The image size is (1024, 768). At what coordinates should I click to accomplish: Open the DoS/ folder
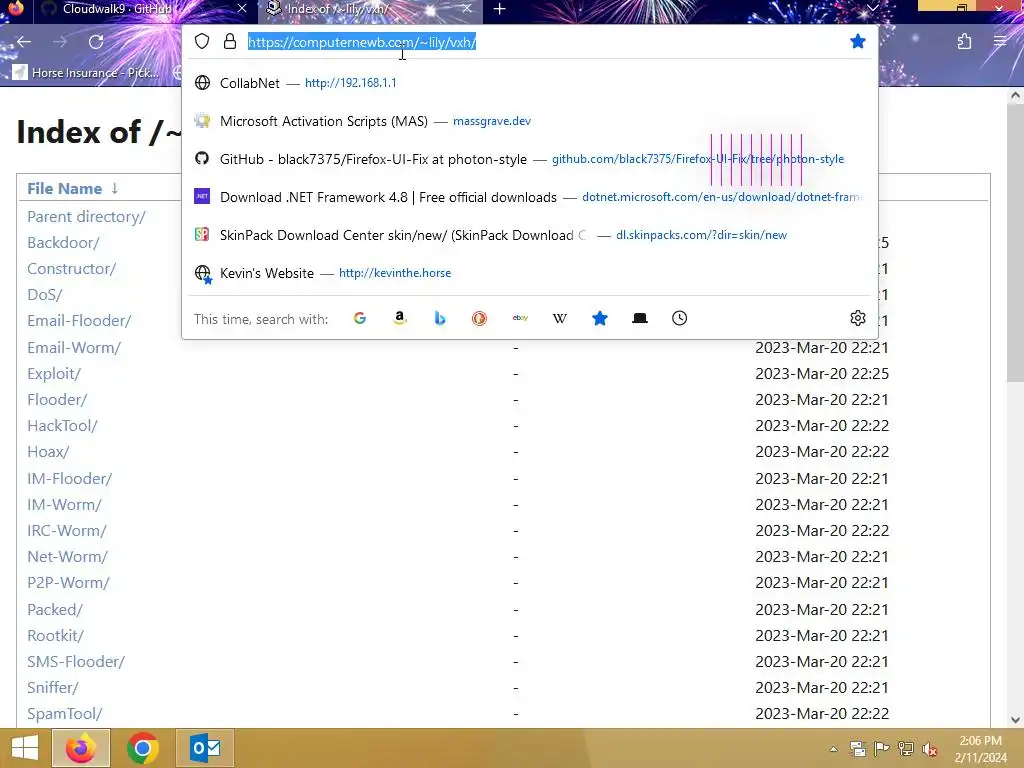(x=44, y=295)
